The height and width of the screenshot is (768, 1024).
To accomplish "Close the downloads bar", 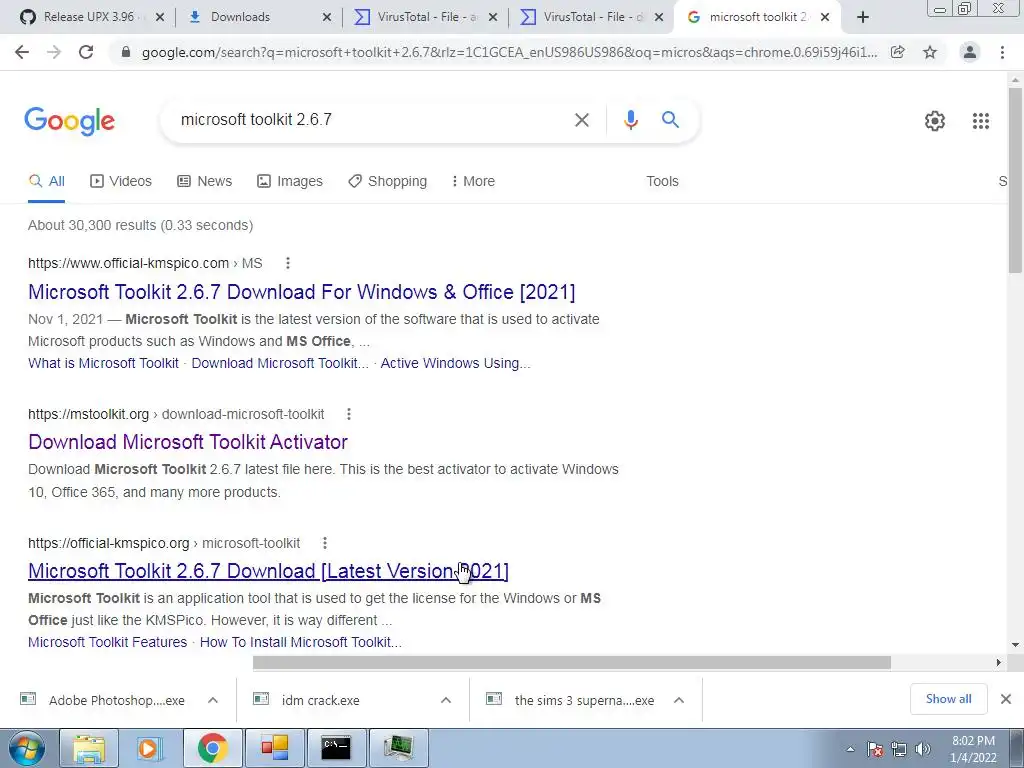I will [x=1006, y=699].
